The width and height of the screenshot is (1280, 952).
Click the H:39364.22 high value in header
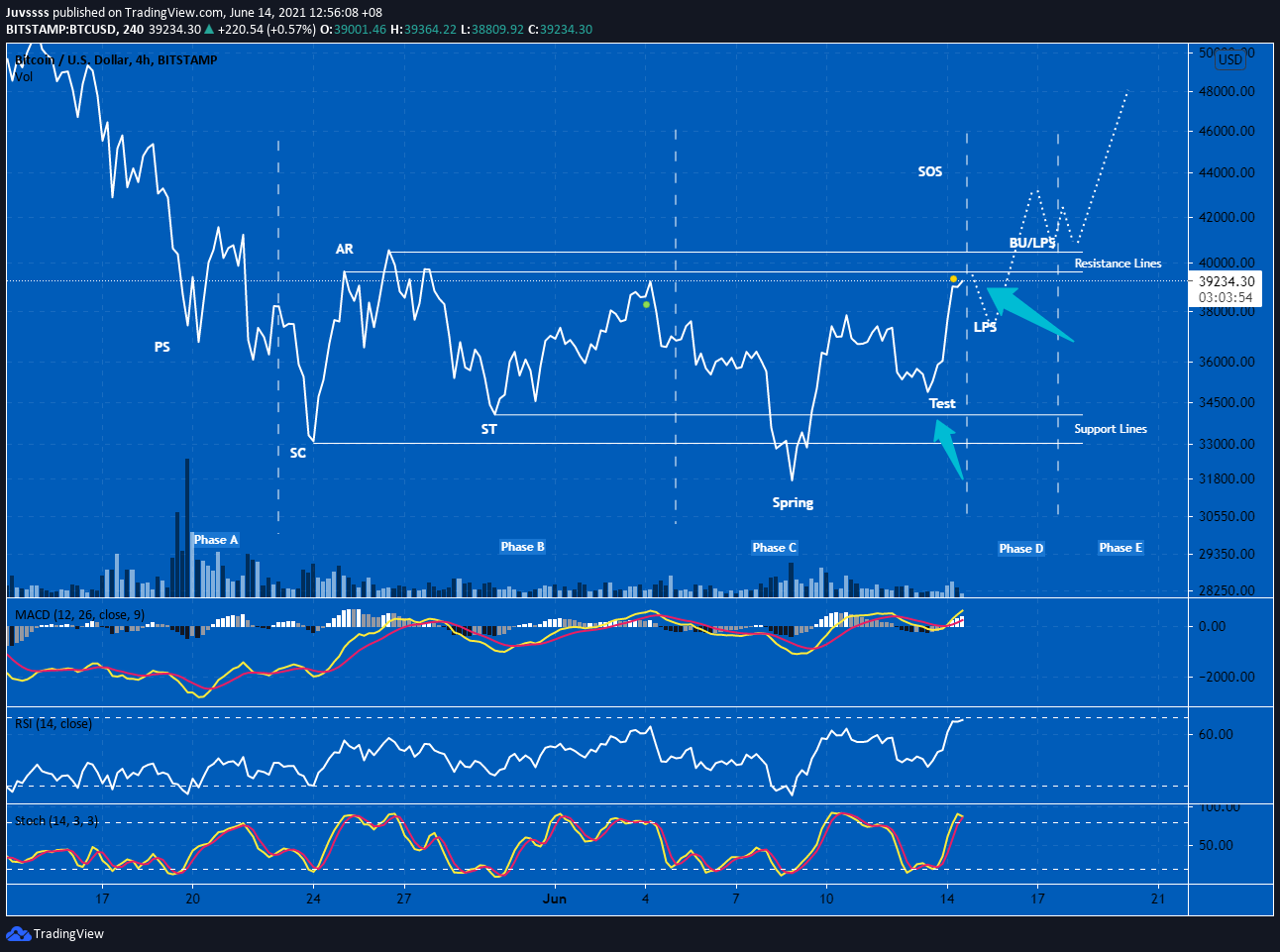(423, 29)
